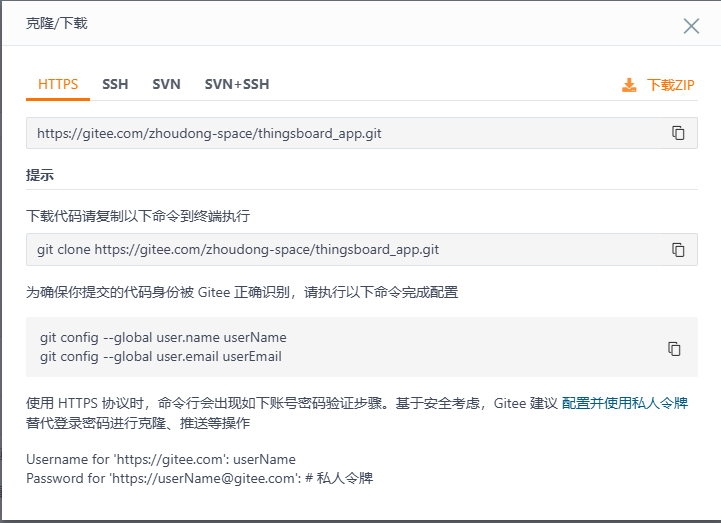Click the 下载代码请复制以下命令到终端执行 text
The height and width of the screenshot is (523, 721).
coord(138,216)
